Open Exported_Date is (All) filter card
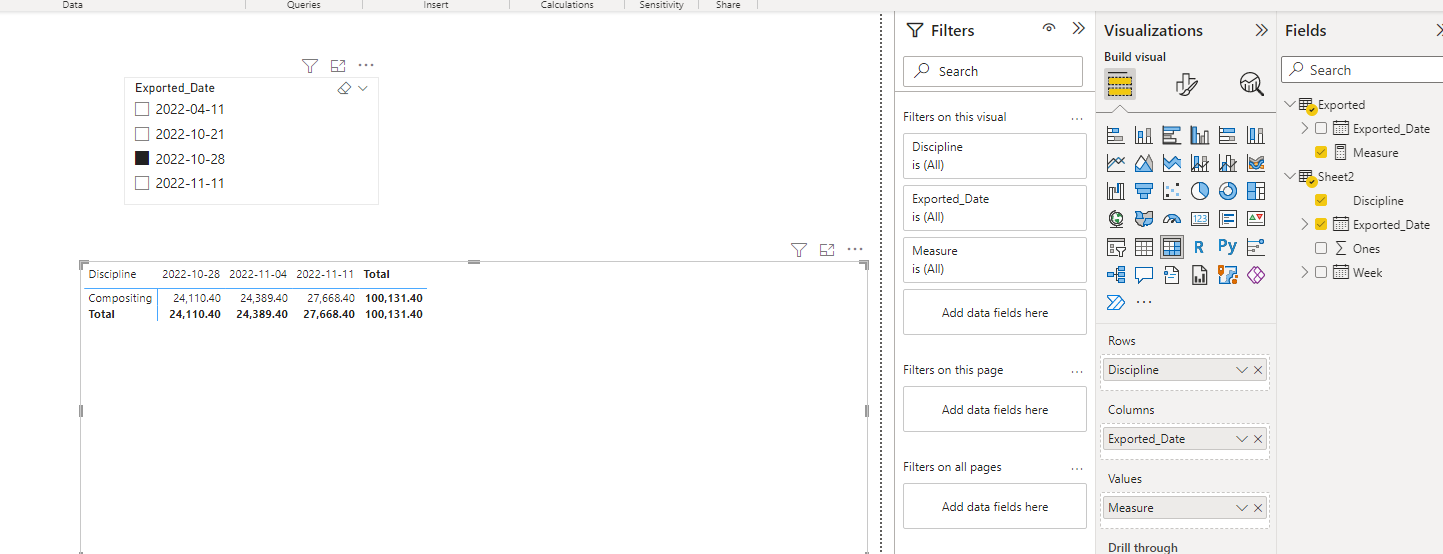Image resolution: width=1443 pixels, height=554 pixels. coord(994,208)
